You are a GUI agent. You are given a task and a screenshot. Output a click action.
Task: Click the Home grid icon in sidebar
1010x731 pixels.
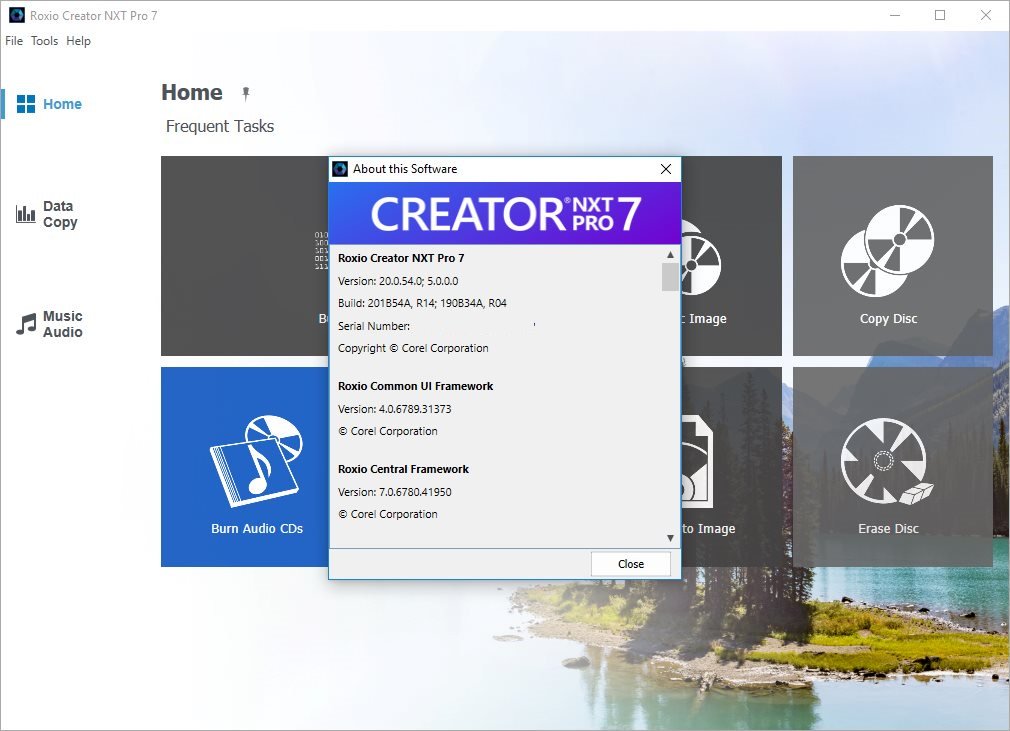pos(26,104)
